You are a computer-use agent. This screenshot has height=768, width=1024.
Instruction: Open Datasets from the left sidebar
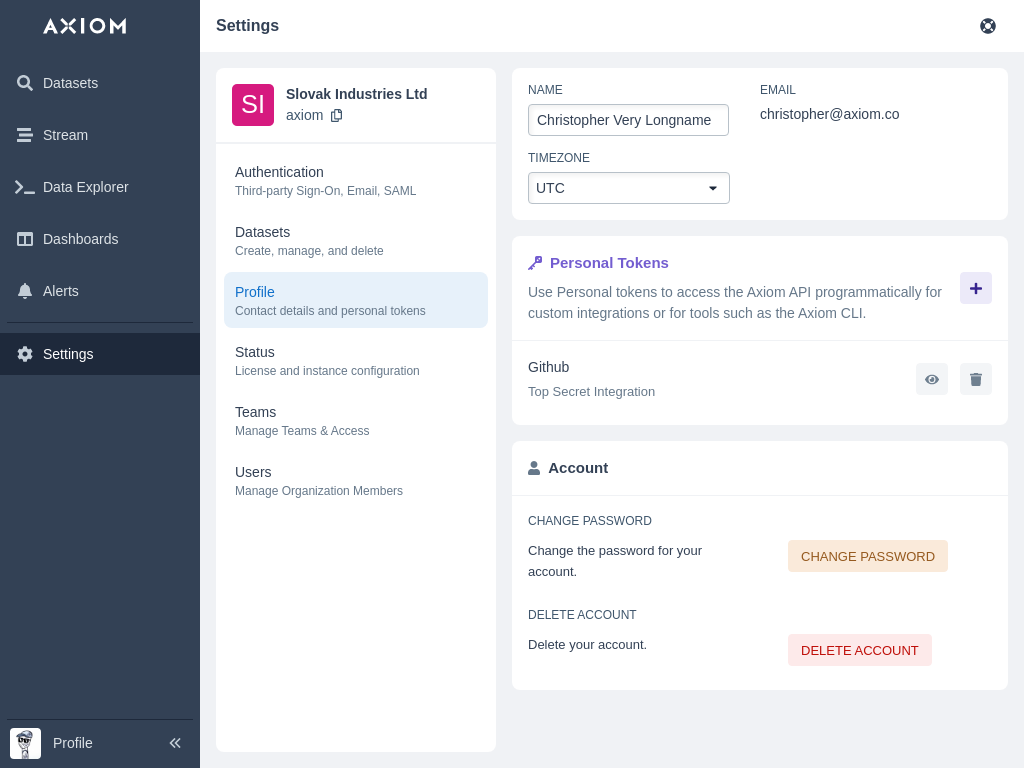point(70,83)
